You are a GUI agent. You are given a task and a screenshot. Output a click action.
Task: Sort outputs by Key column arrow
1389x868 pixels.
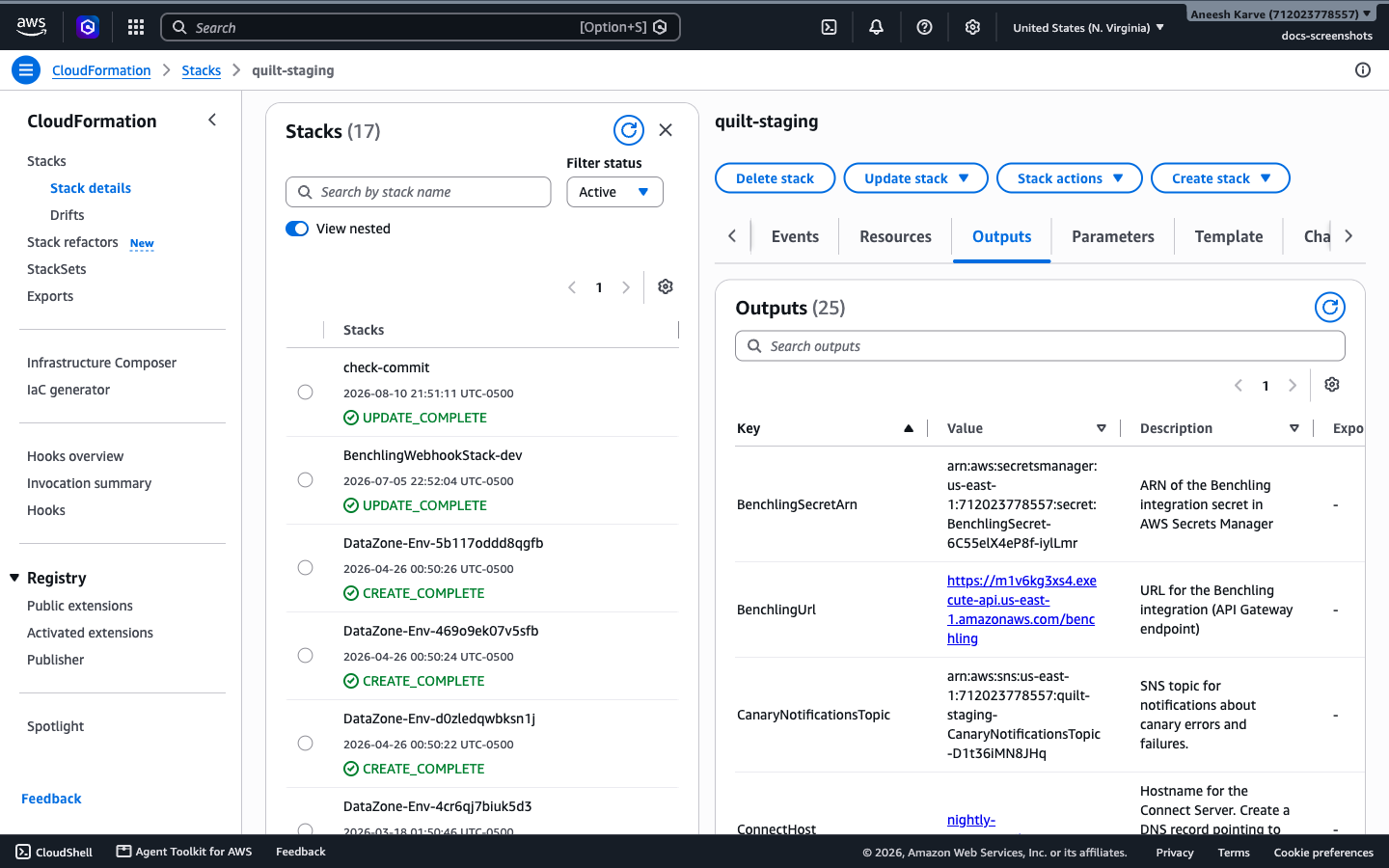pyautogui.click(x=909, y=428)
